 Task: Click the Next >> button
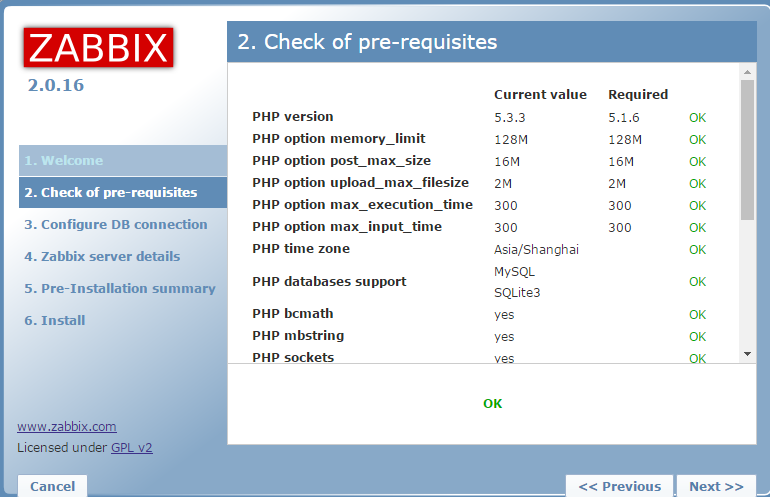click(716, 486)
